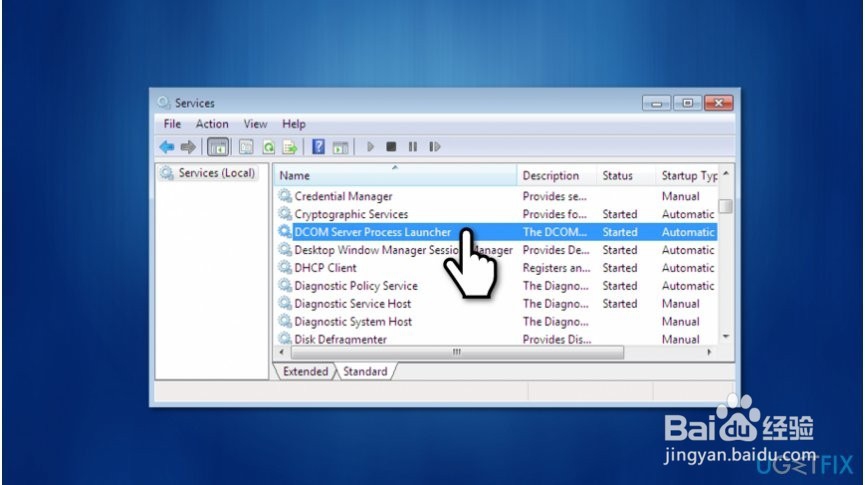Click Services title bar icon

(x=163, y=103)
